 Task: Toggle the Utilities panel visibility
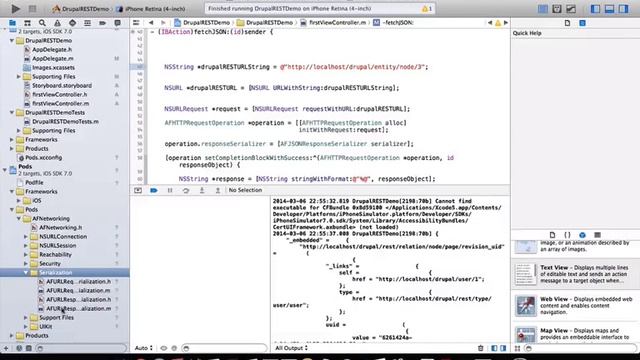[x=623, y=9]
